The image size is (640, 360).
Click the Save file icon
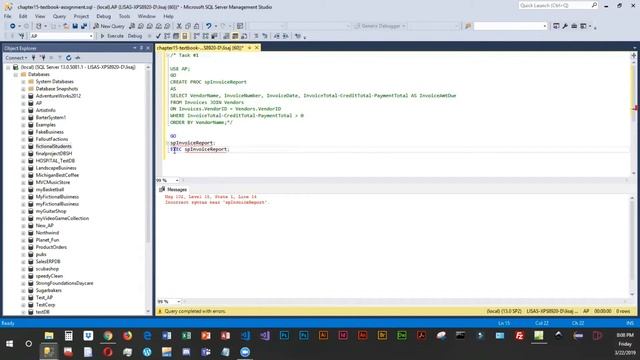75,26
